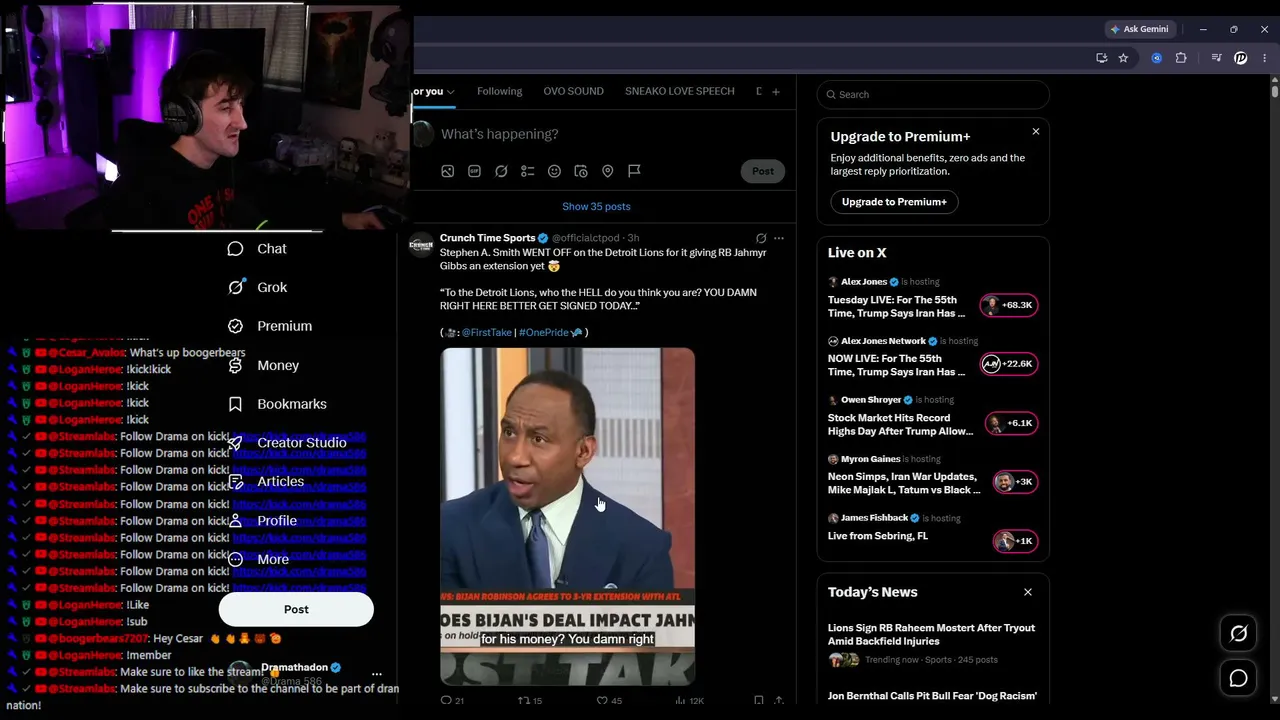Add a new timeline tab with plus
The image size is (1280, 720).
[776, 92]
